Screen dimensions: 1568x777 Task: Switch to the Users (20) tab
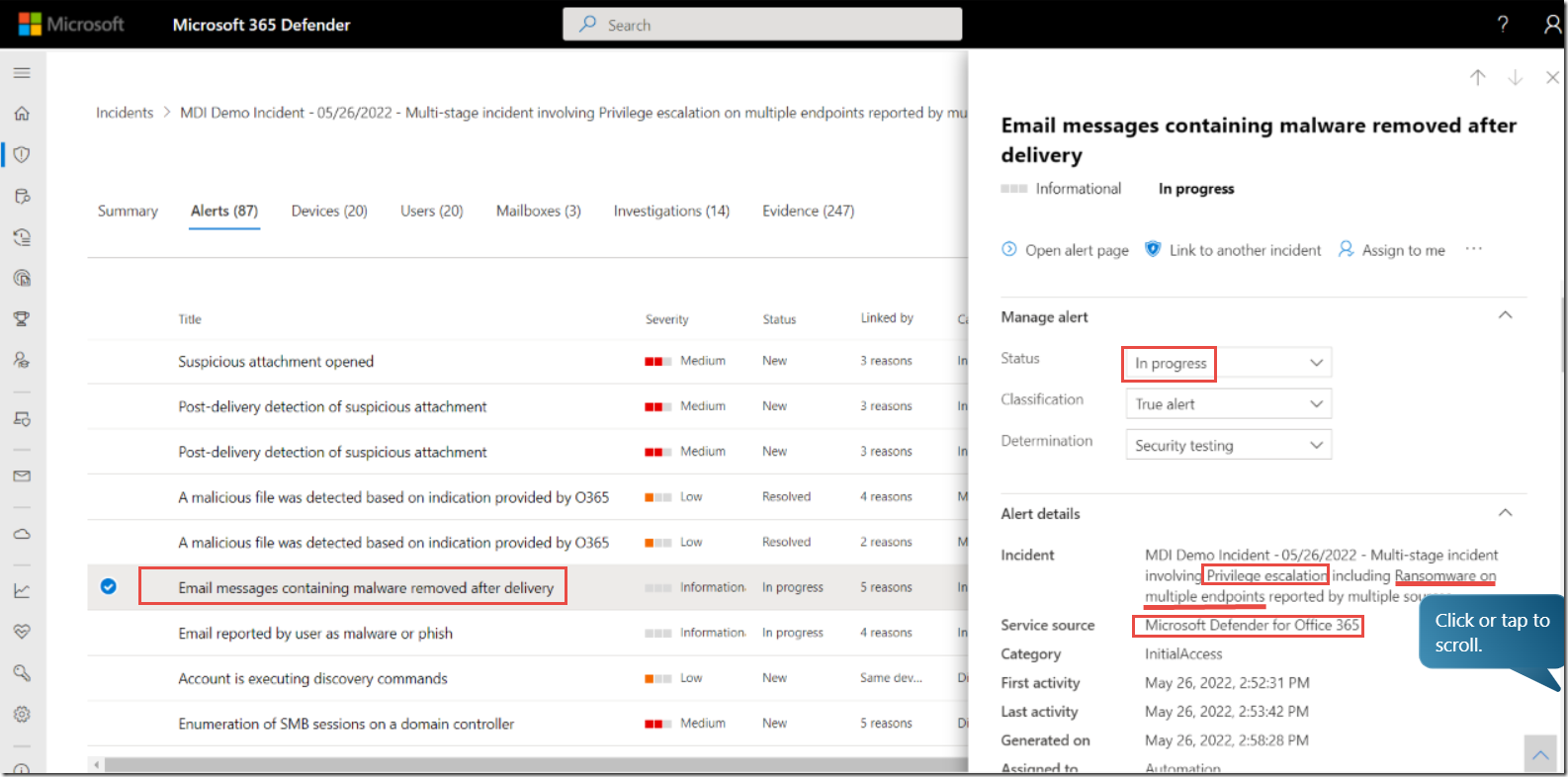click(432, 211)
